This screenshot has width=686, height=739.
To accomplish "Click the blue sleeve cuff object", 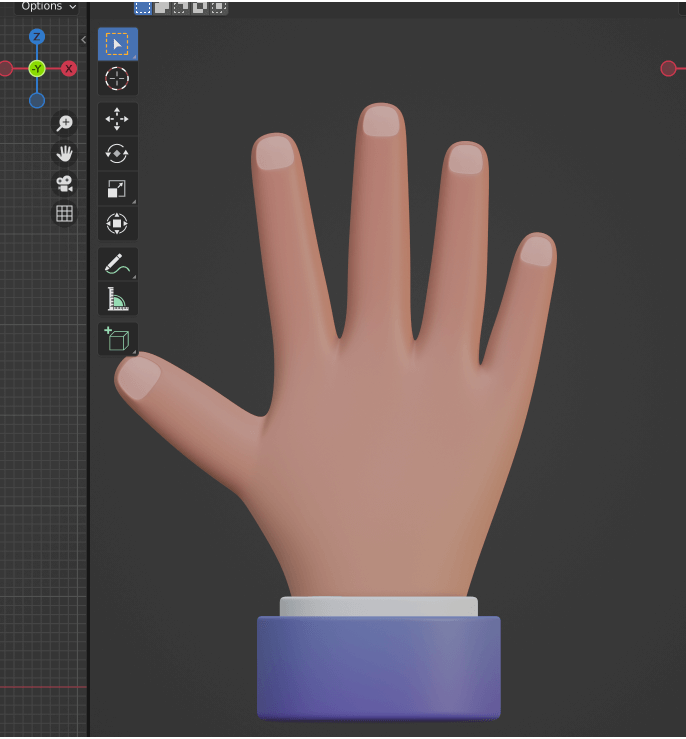I will pyautogui.click(x=379, y=668).
